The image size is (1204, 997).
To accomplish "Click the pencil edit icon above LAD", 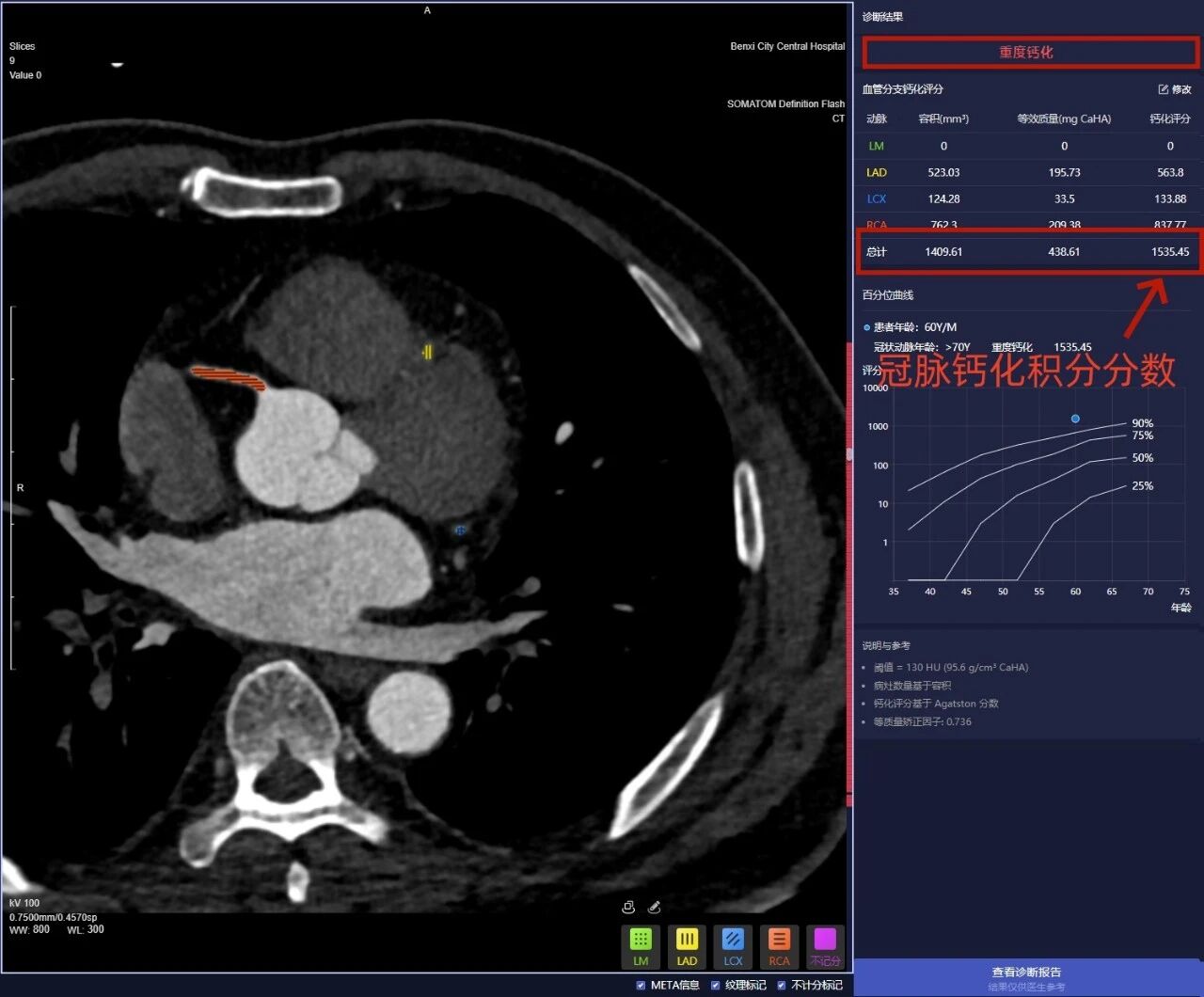I will tap(655, 907).
